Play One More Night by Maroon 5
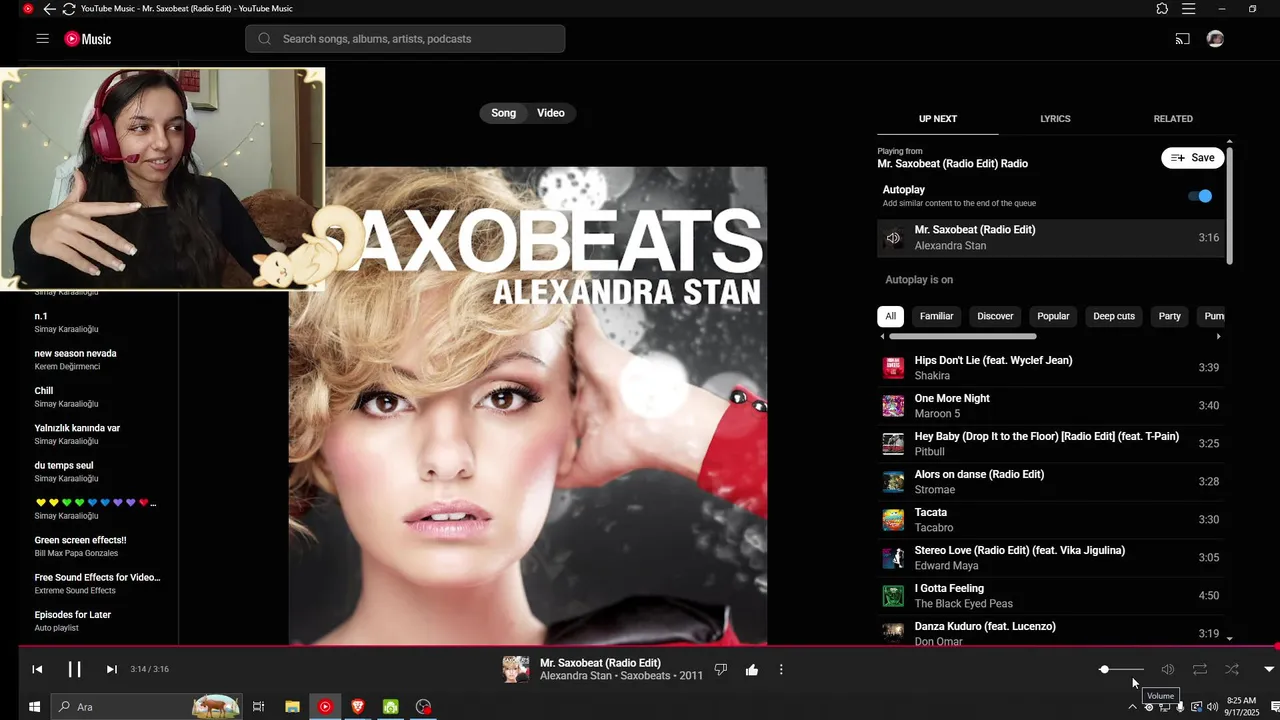 click(1050, 406)
